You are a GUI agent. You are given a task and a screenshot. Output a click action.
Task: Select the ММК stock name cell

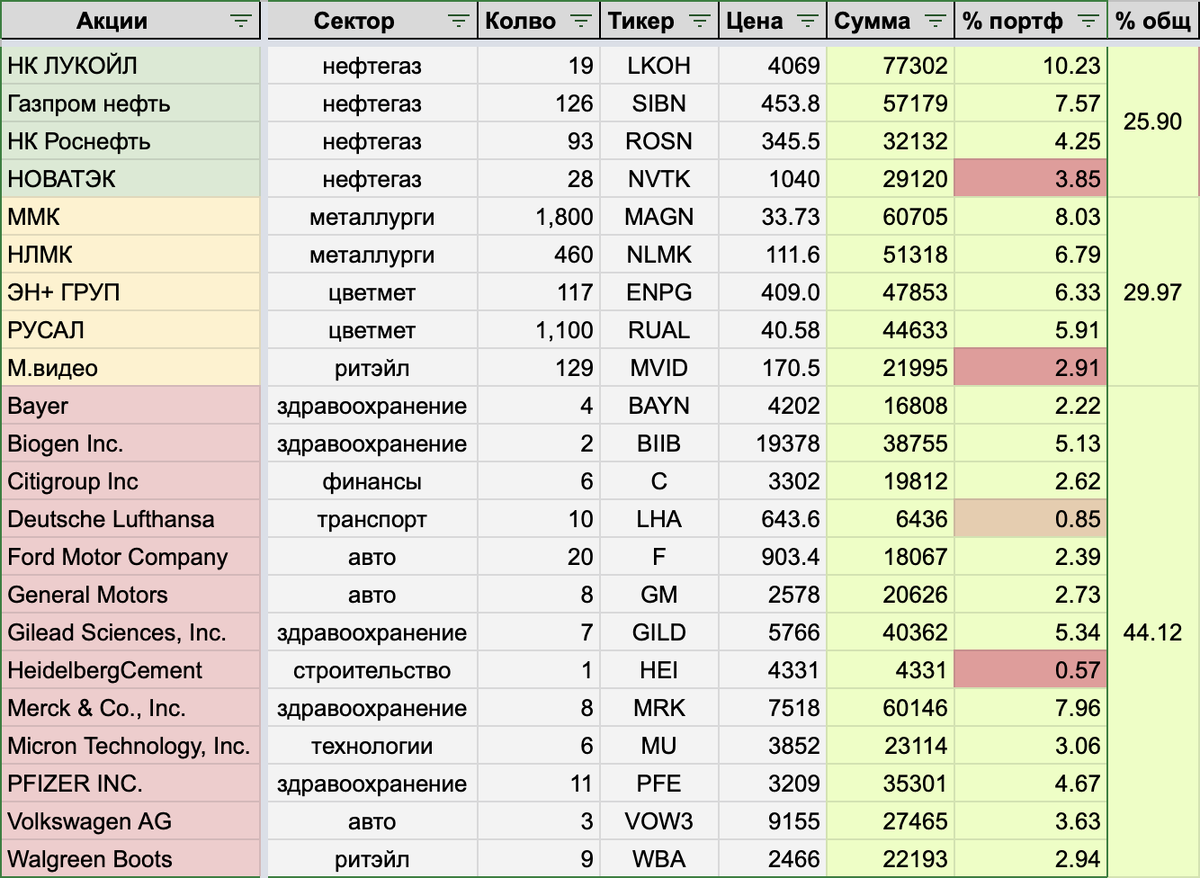(131, 217)
